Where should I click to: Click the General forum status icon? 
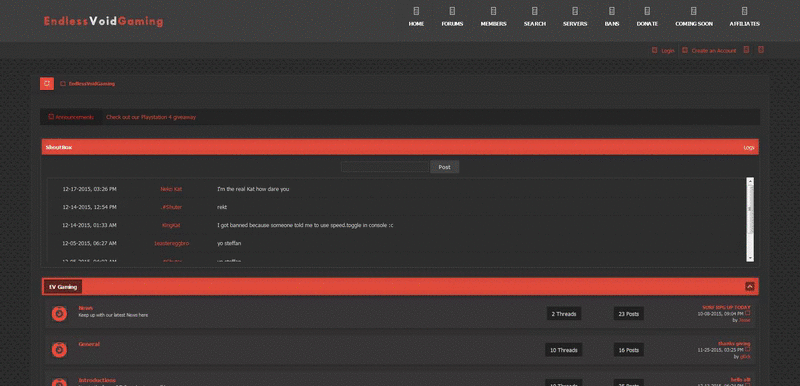point(59,350)
